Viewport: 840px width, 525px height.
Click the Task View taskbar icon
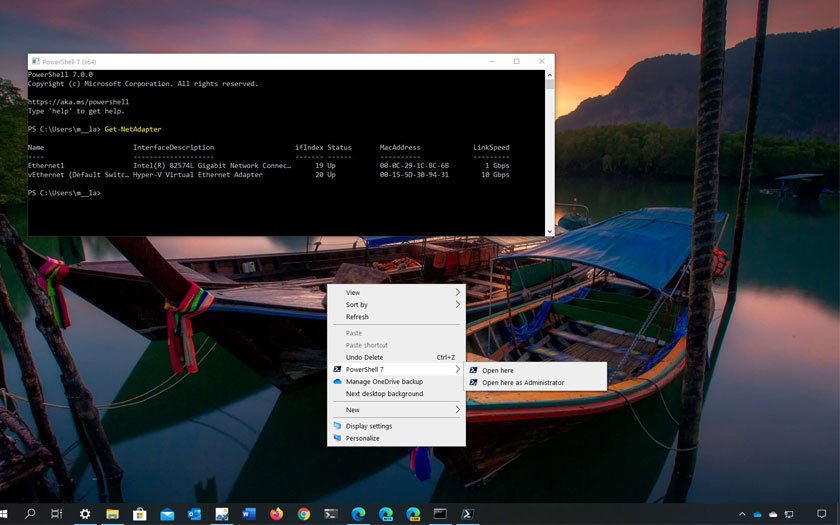point(57,514)
